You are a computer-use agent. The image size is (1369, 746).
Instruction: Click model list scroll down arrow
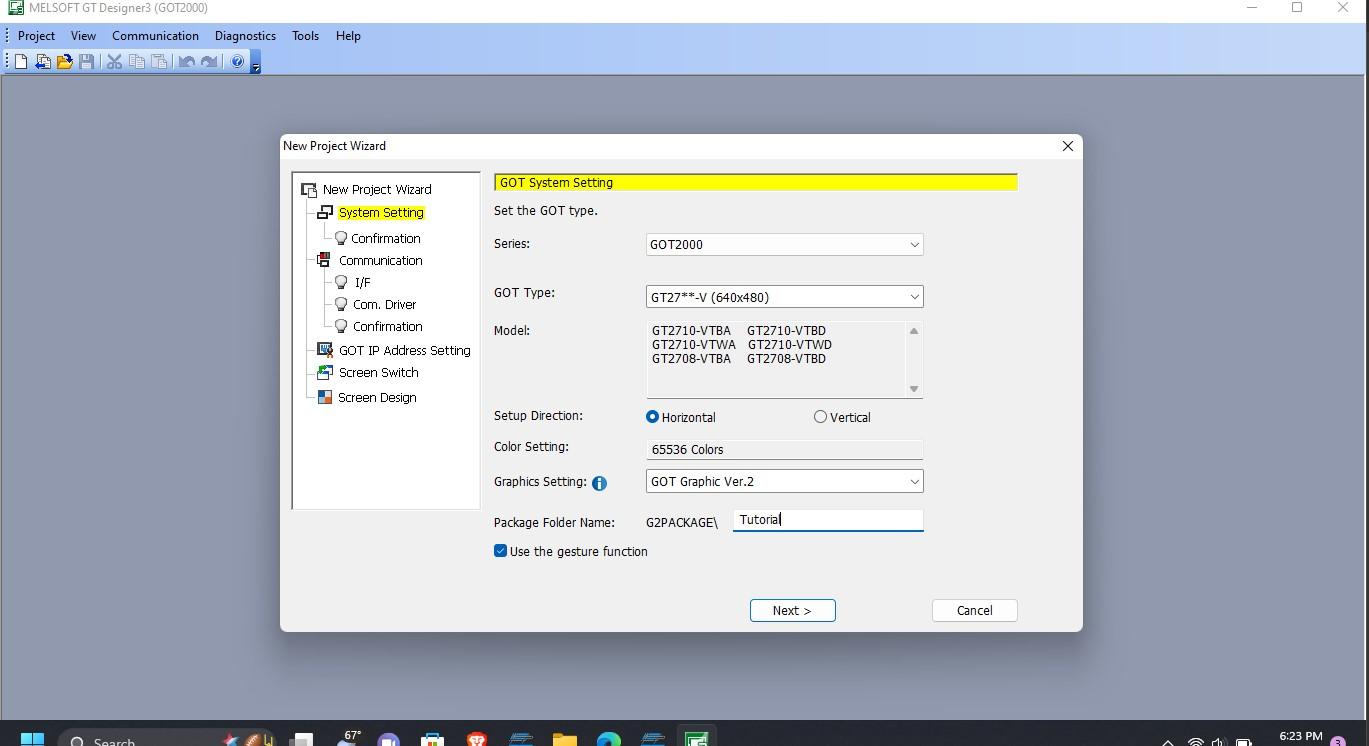pyautogui.click(x=913, y=389)
